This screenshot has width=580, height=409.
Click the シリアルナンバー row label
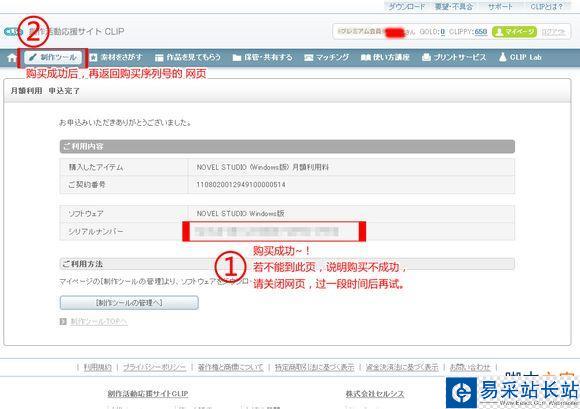96,231
